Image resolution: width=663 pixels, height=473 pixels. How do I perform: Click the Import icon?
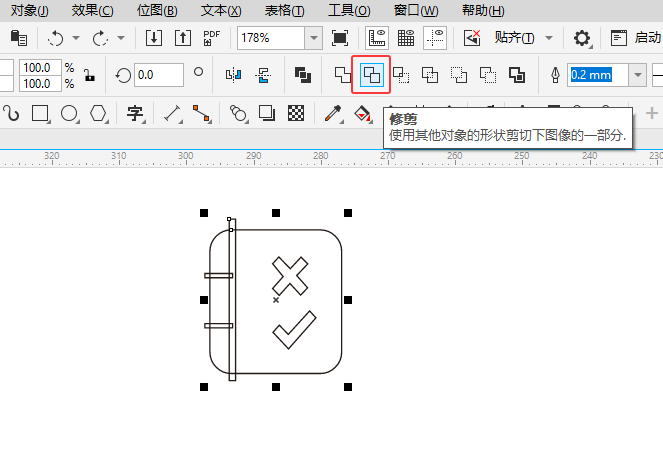tap(153, 38)
